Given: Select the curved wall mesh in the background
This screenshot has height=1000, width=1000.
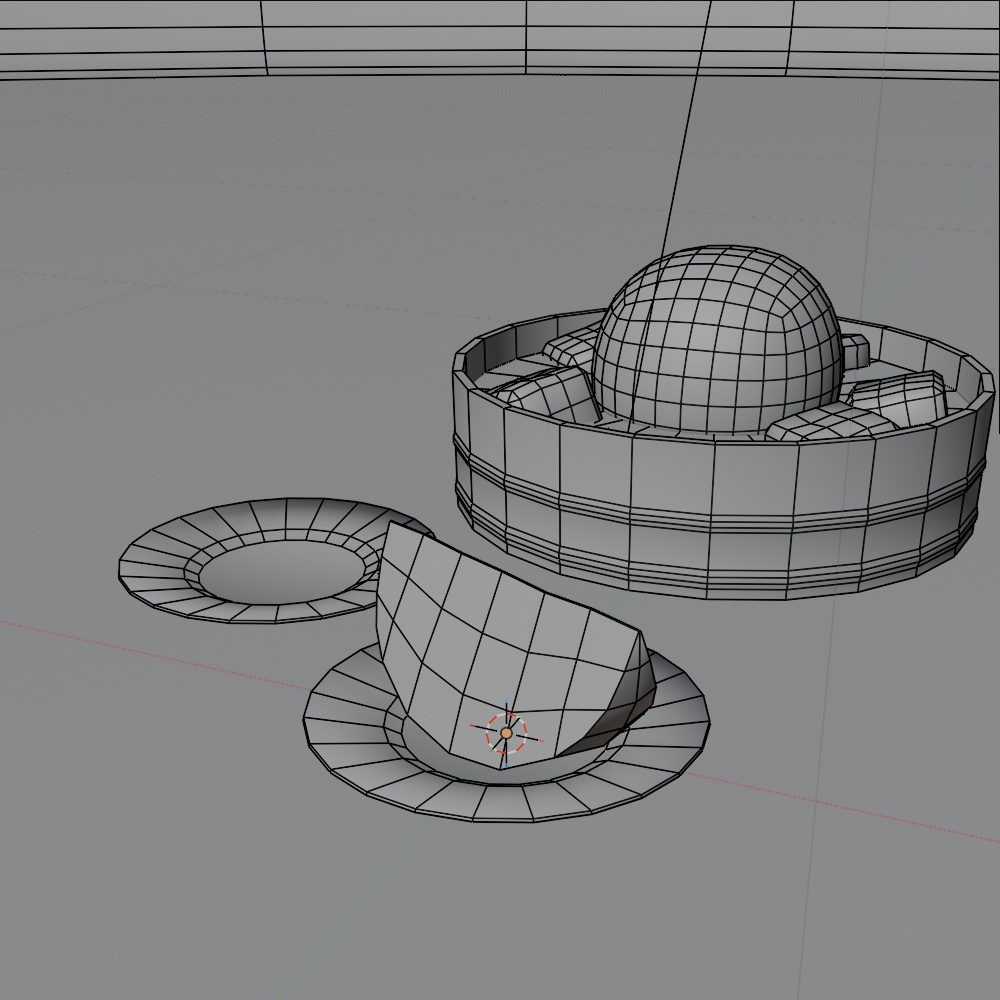Looking at the screenshot, I should (x=500, y=38).
